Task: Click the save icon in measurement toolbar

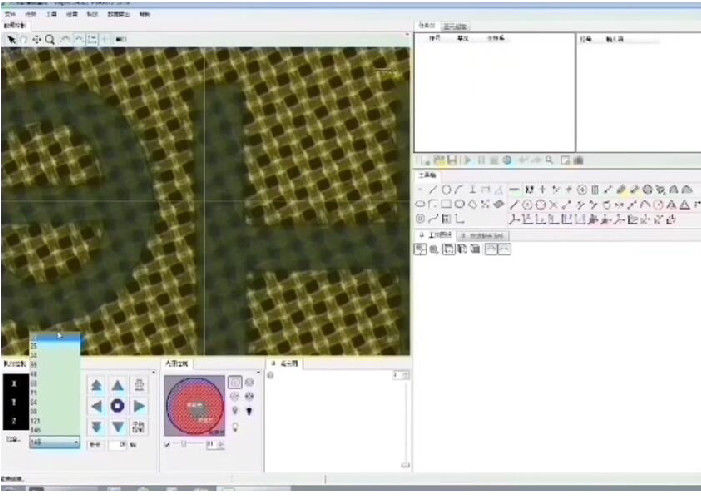Action: (x=453, y=159)
